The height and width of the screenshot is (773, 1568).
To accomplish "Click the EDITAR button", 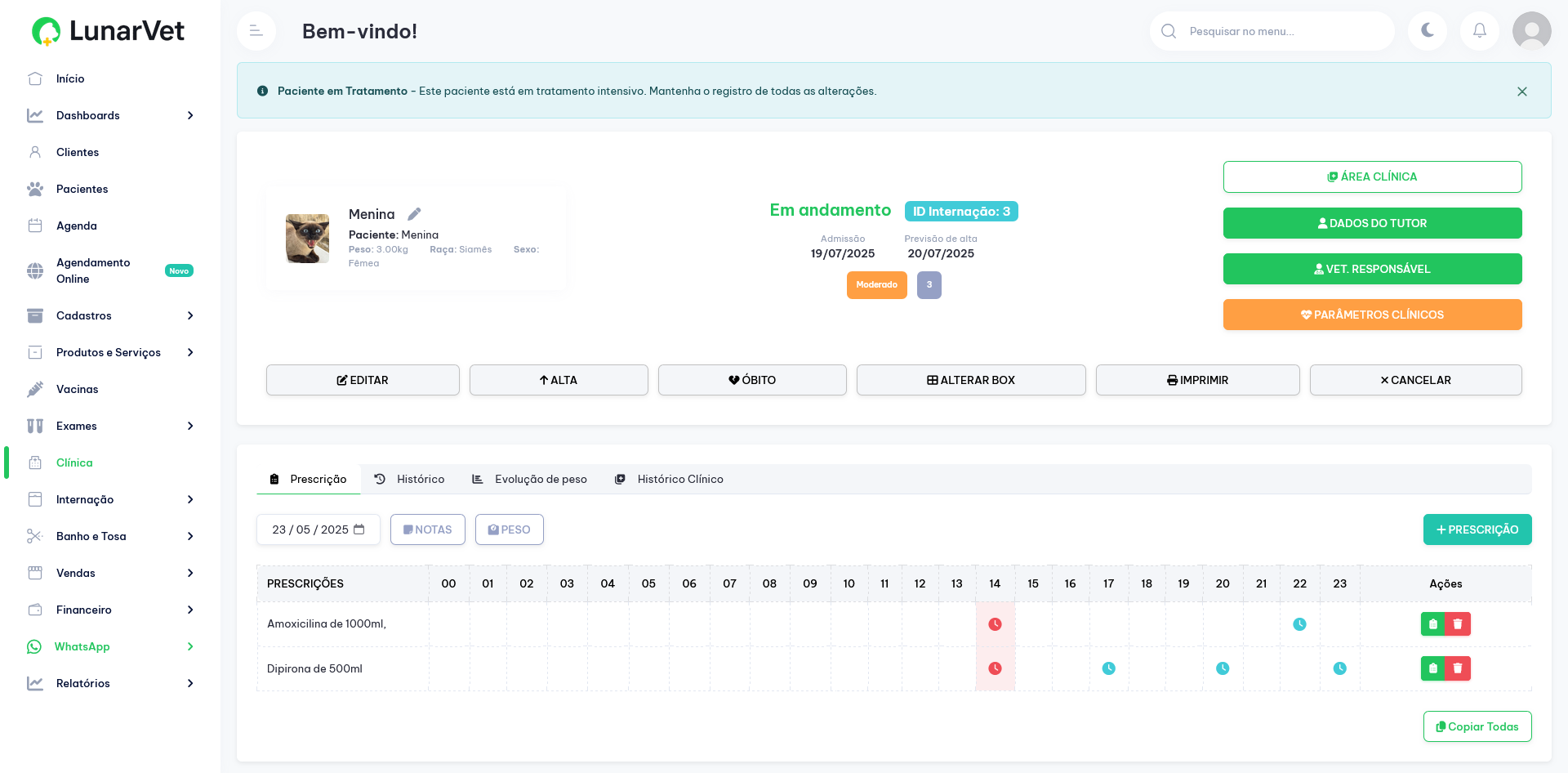I will point(363,380).
